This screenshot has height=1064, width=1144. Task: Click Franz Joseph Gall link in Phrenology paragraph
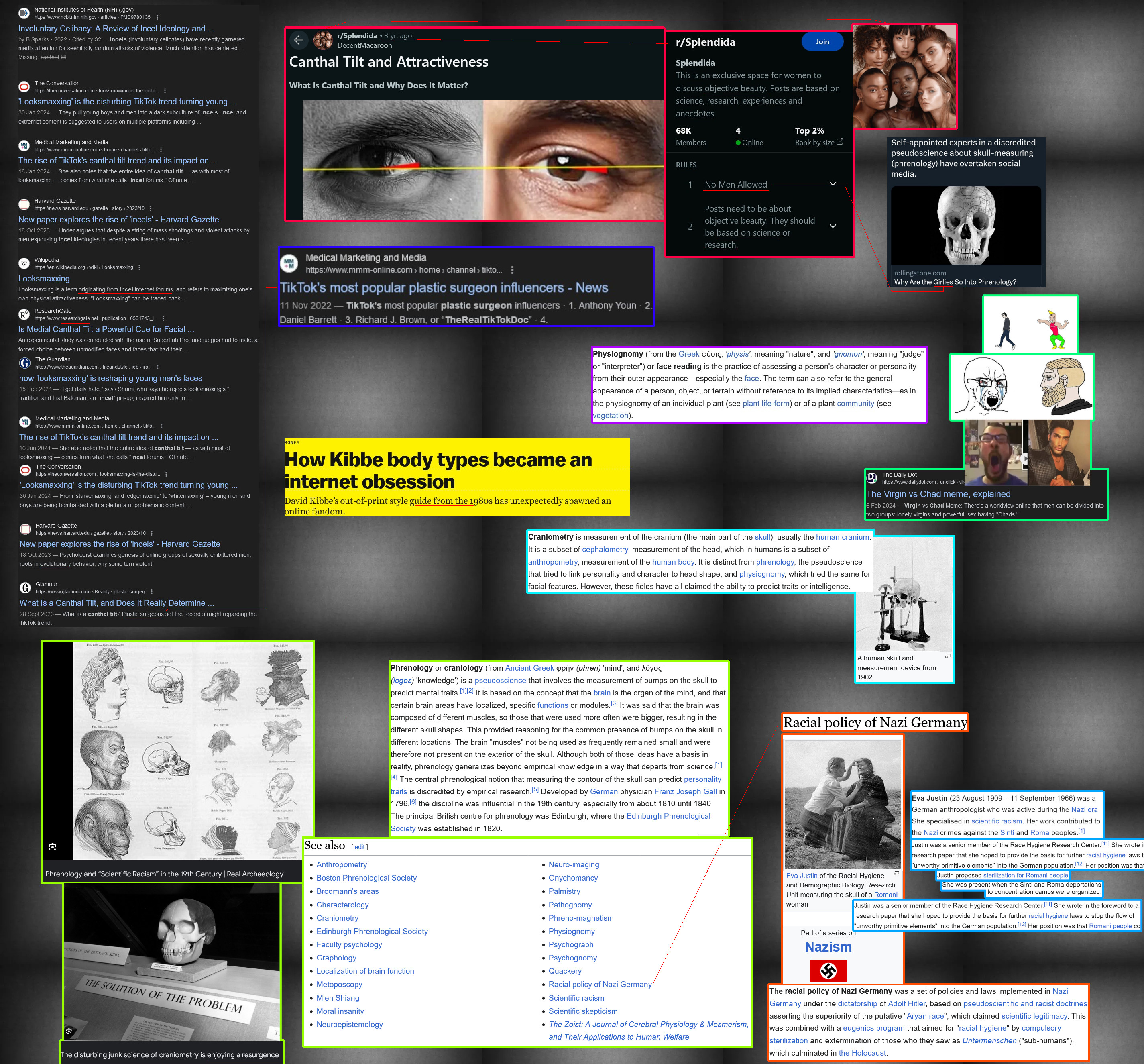coord(685,792)
